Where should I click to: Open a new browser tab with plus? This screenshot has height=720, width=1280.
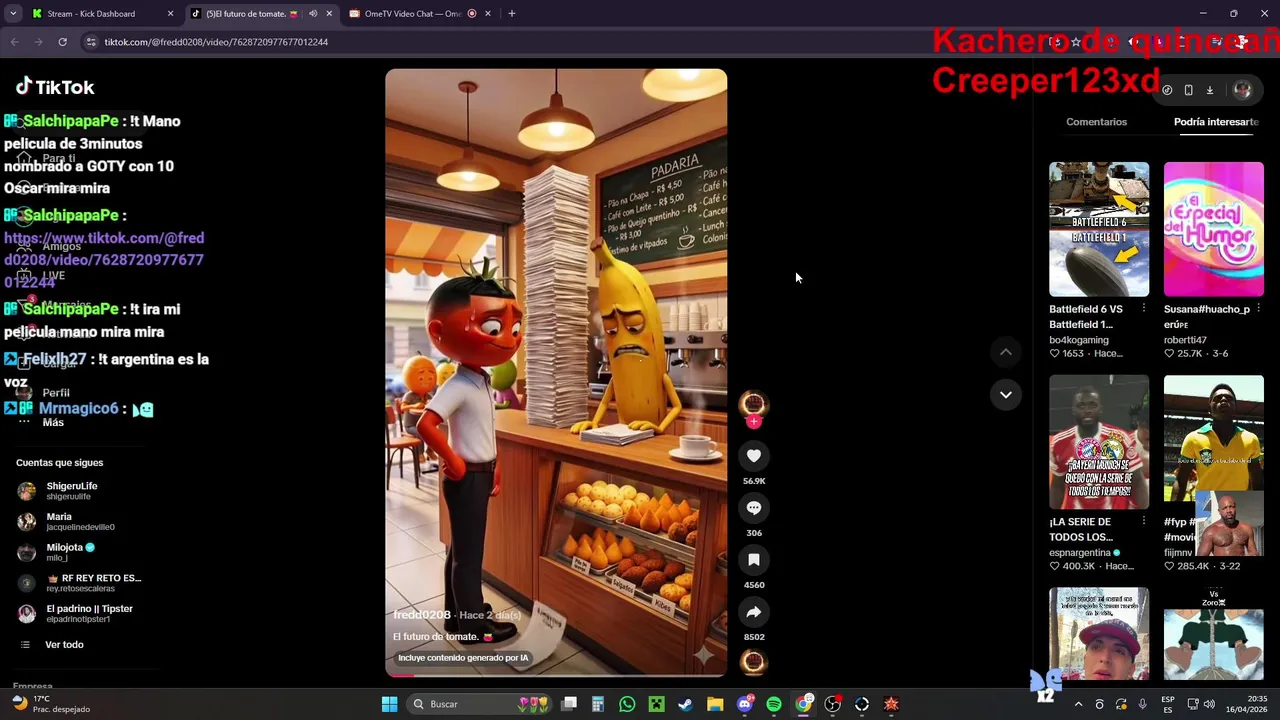pyautogui.click(x=511, y=14)
